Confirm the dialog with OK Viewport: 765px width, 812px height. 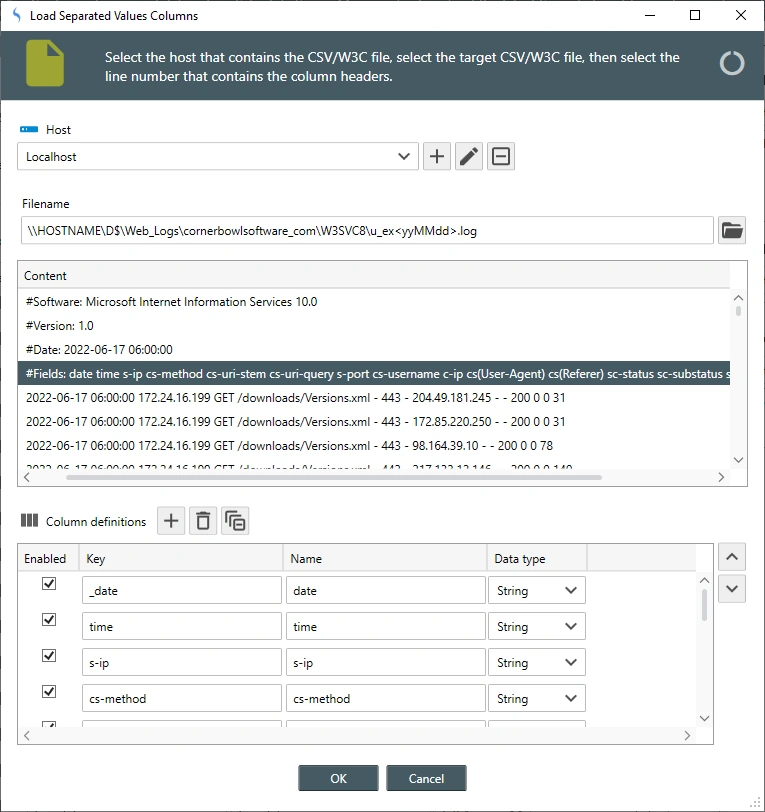[338, 778]
